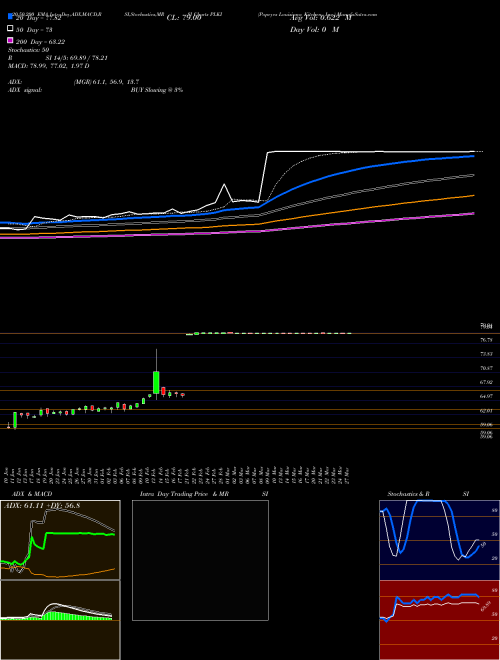This screenshot has height=660, width=500.
Task: Click the empty Intra Day Trading Price panel
Action: 200,560
